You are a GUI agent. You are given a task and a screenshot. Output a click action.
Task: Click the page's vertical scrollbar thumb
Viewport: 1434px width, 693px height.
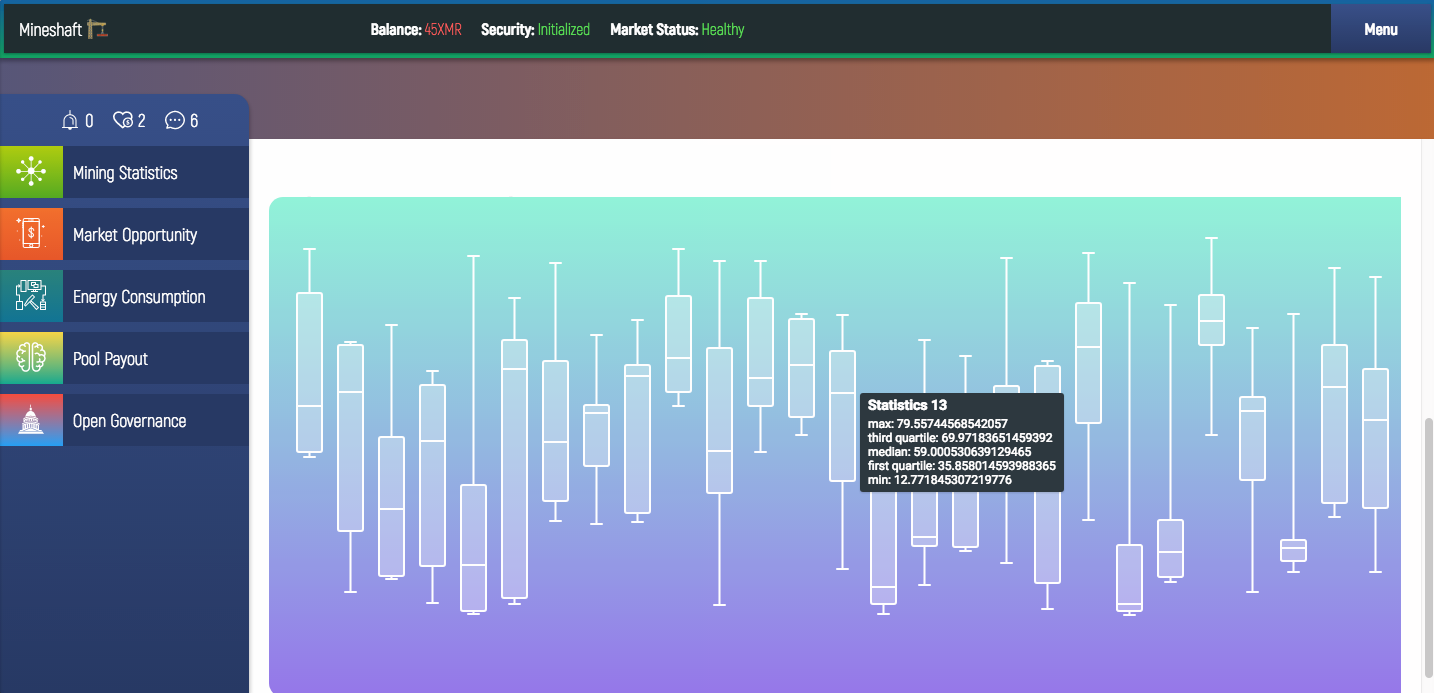pyautogui.click(x=1428, y=548)
